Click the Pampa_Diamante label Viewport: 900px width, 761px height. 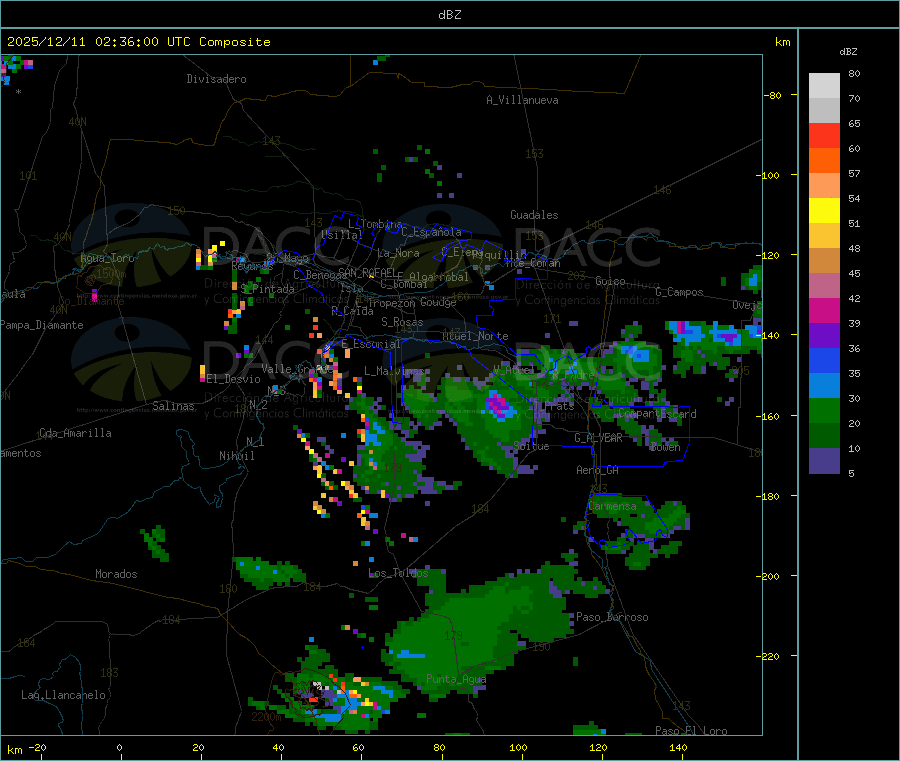[x=42, y=325]
